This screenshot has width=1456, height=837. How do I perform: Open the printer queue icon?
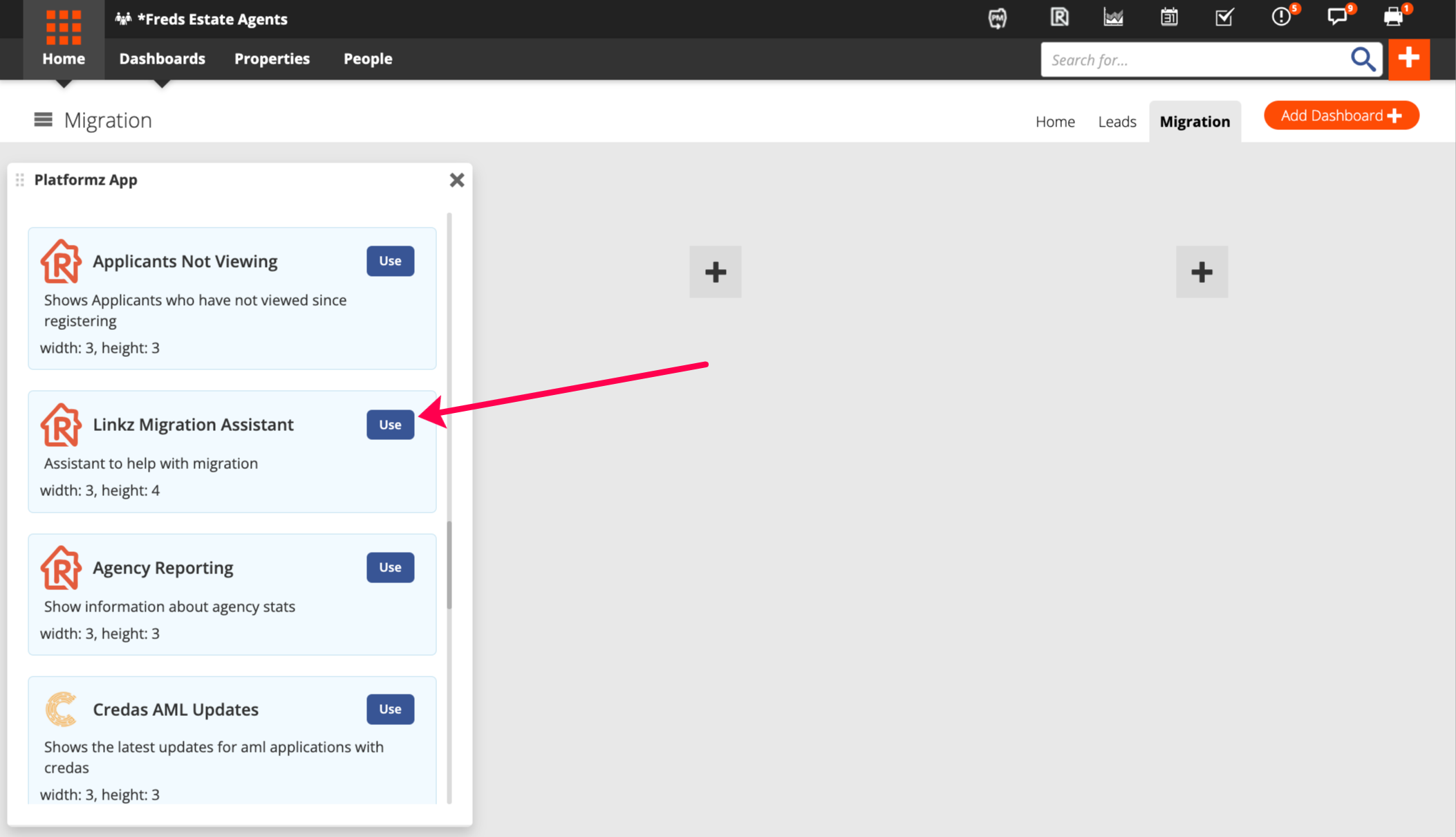pos(1393,17)
